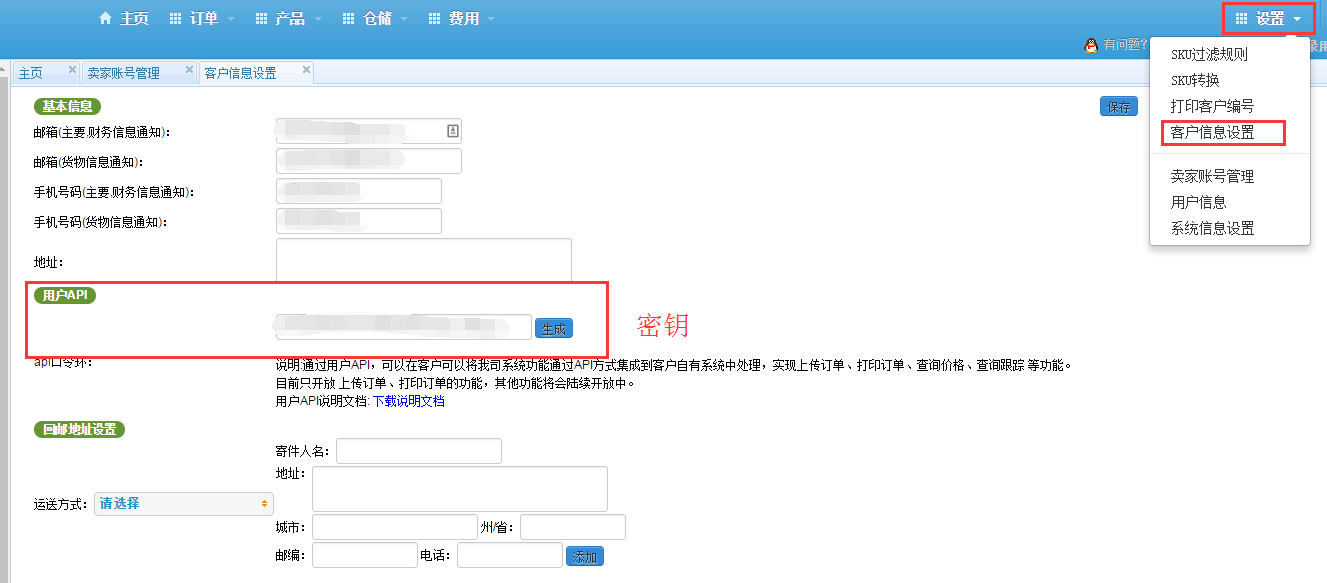Expand the 产品 navigation menu

[x=289, y=19]
